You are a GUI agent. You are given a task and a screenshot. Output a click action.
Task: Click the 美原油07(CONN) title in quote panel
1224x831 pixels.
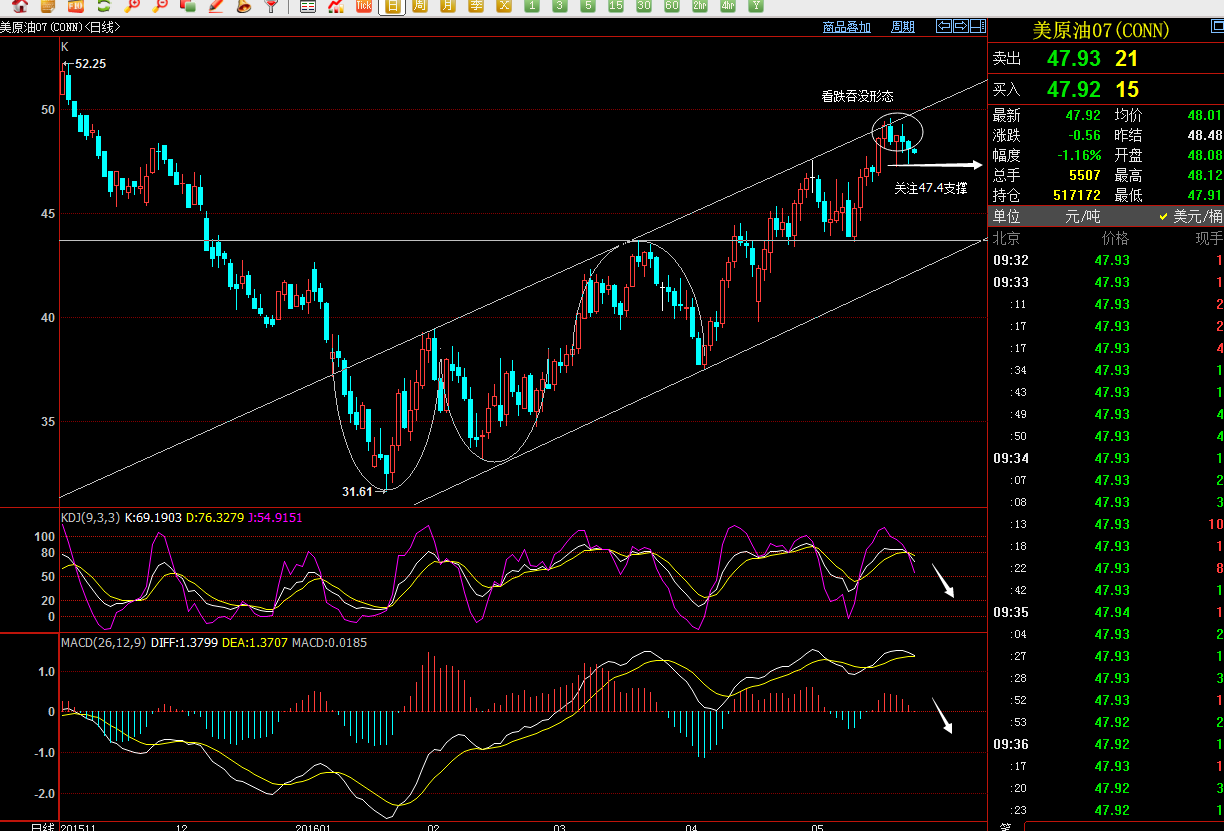[x=1100, y=31]
